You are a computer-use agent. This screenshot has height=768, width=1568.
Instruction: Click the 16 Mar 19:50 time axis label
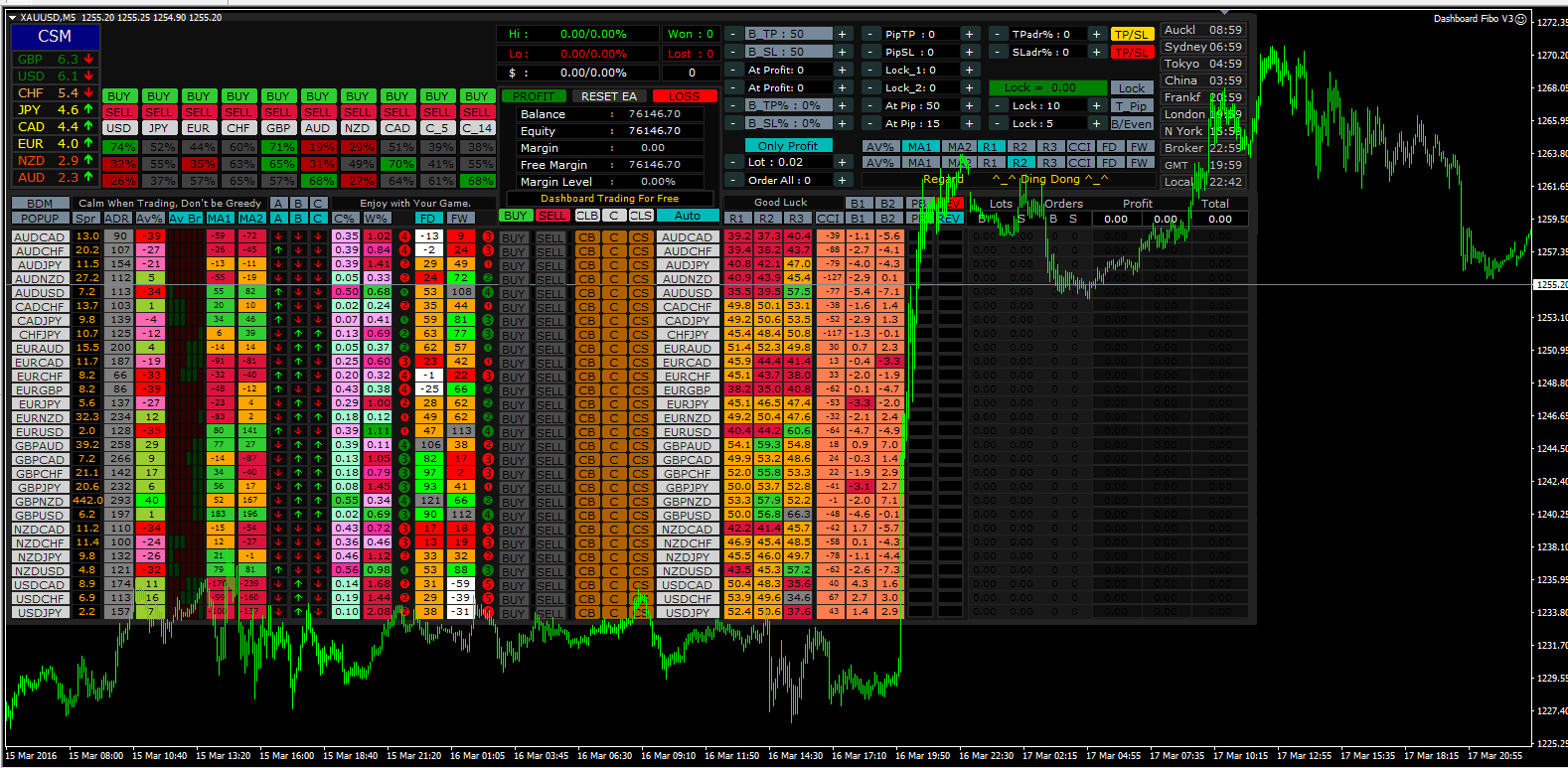coord(921,756)
